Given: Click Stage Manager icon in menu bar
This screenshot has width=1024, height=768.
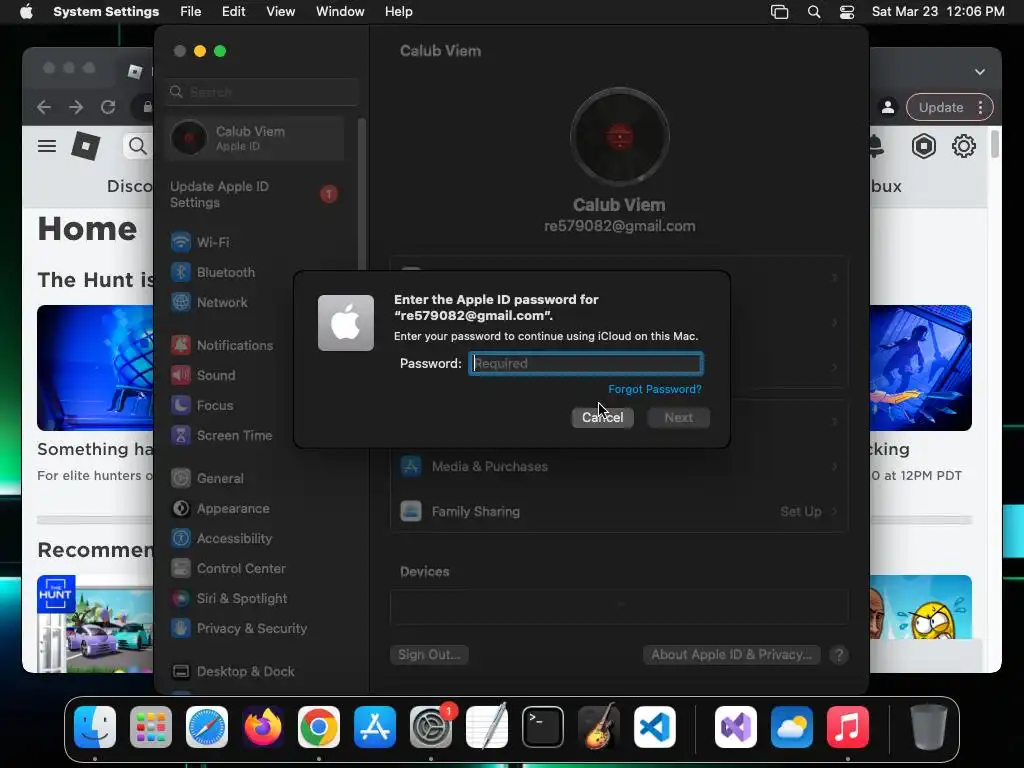Looking at the screenshot, I should tap(779, 12).
